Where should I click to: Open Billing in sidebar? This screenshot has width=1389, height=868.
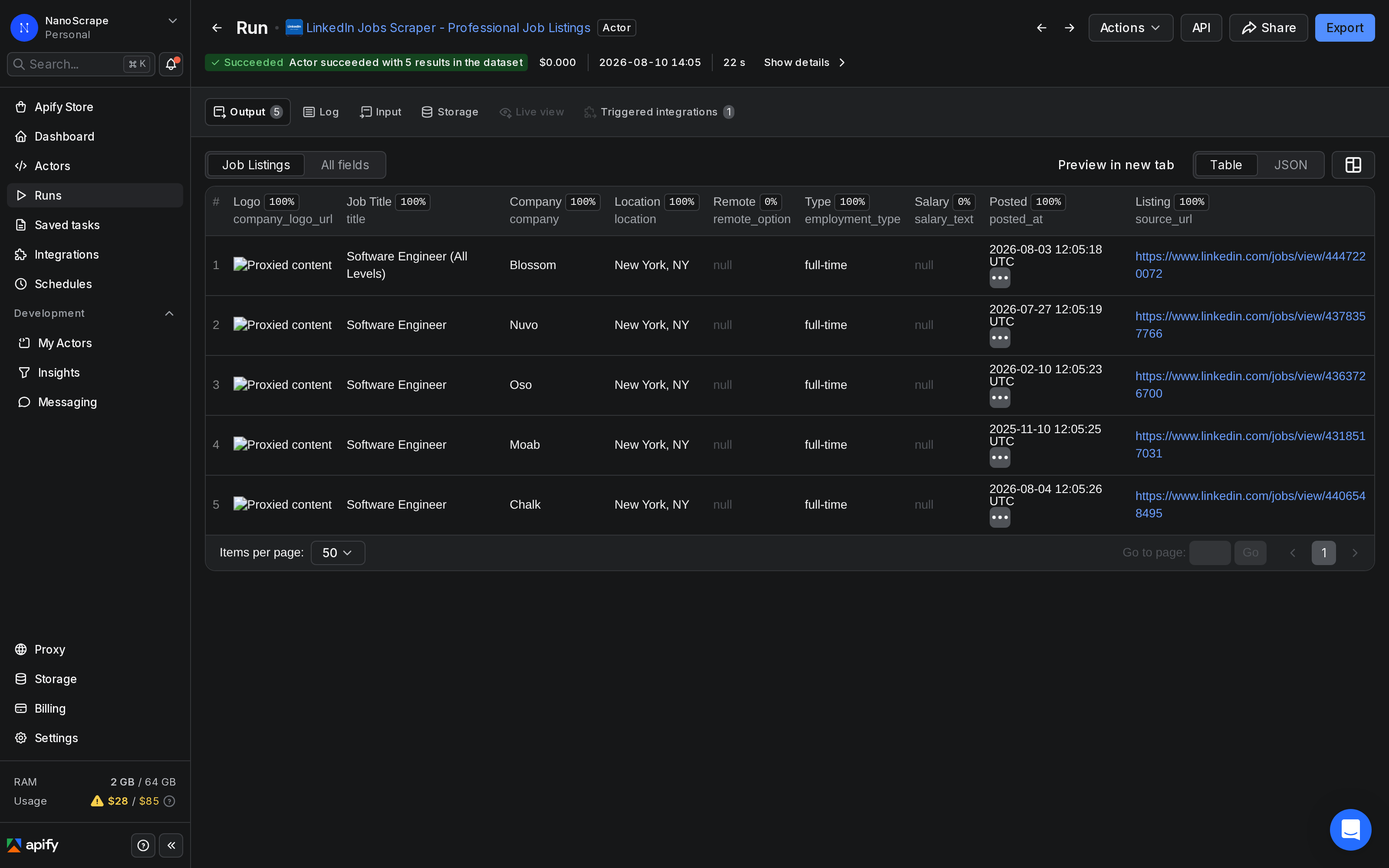coord(95,708)
